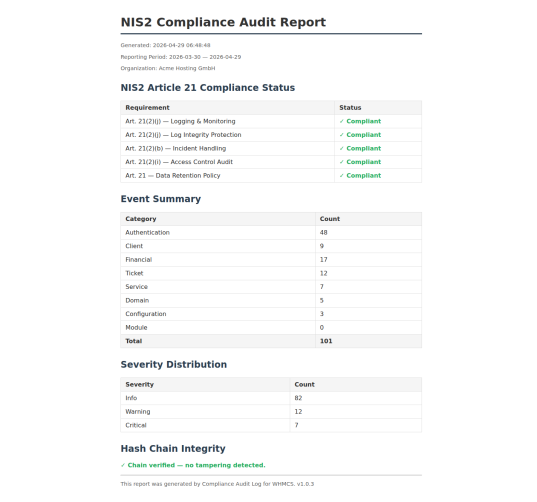Click the Warning severity count 12

298,412
